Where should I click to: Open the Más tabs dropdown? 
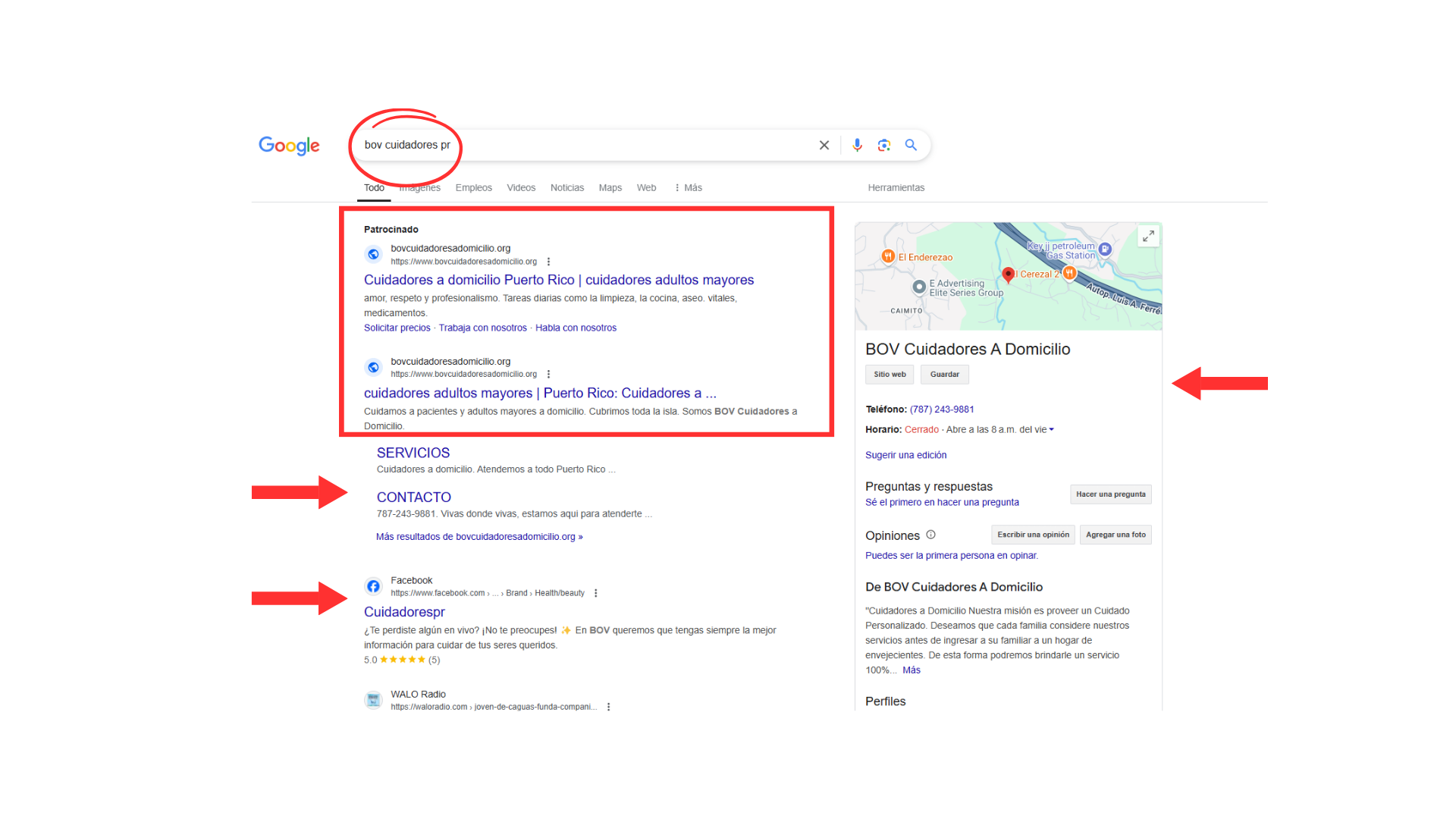689,187
